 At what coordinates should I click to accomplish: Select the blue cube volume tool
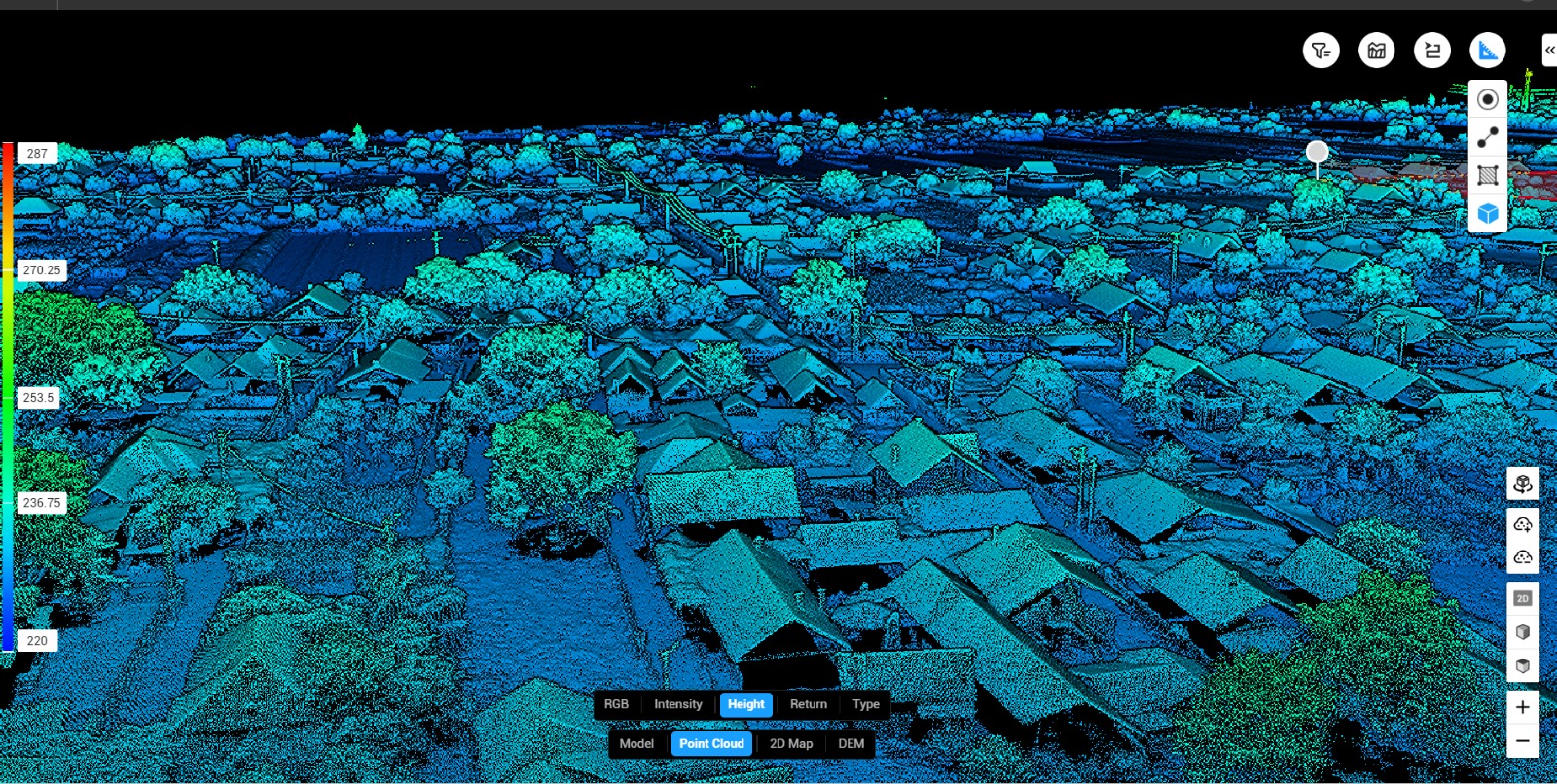click(x=1487, y=214)
